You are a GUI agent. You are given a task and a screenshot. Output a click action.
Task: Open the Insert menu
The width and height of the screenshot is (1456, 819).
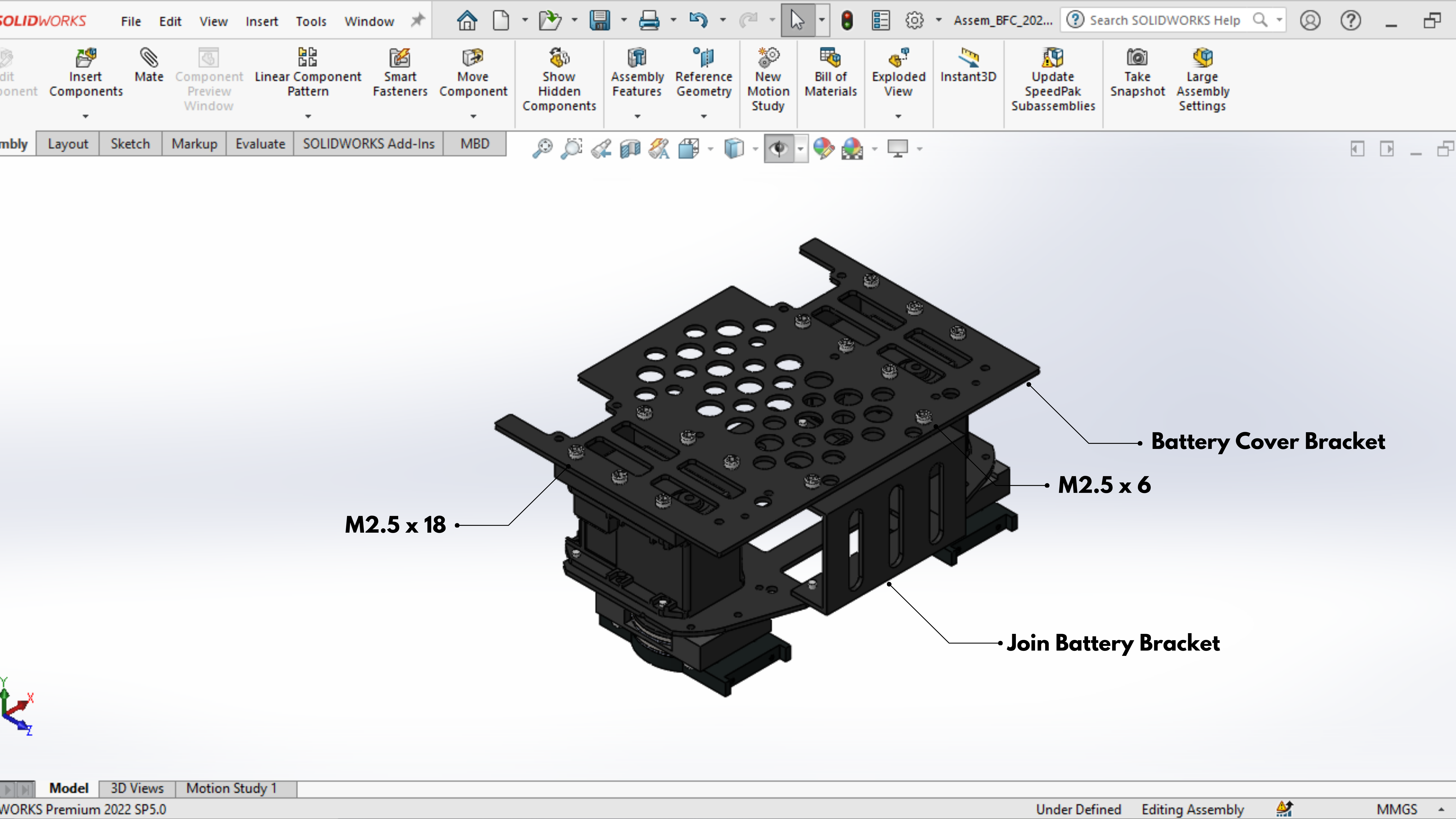[x=262, y=22]
